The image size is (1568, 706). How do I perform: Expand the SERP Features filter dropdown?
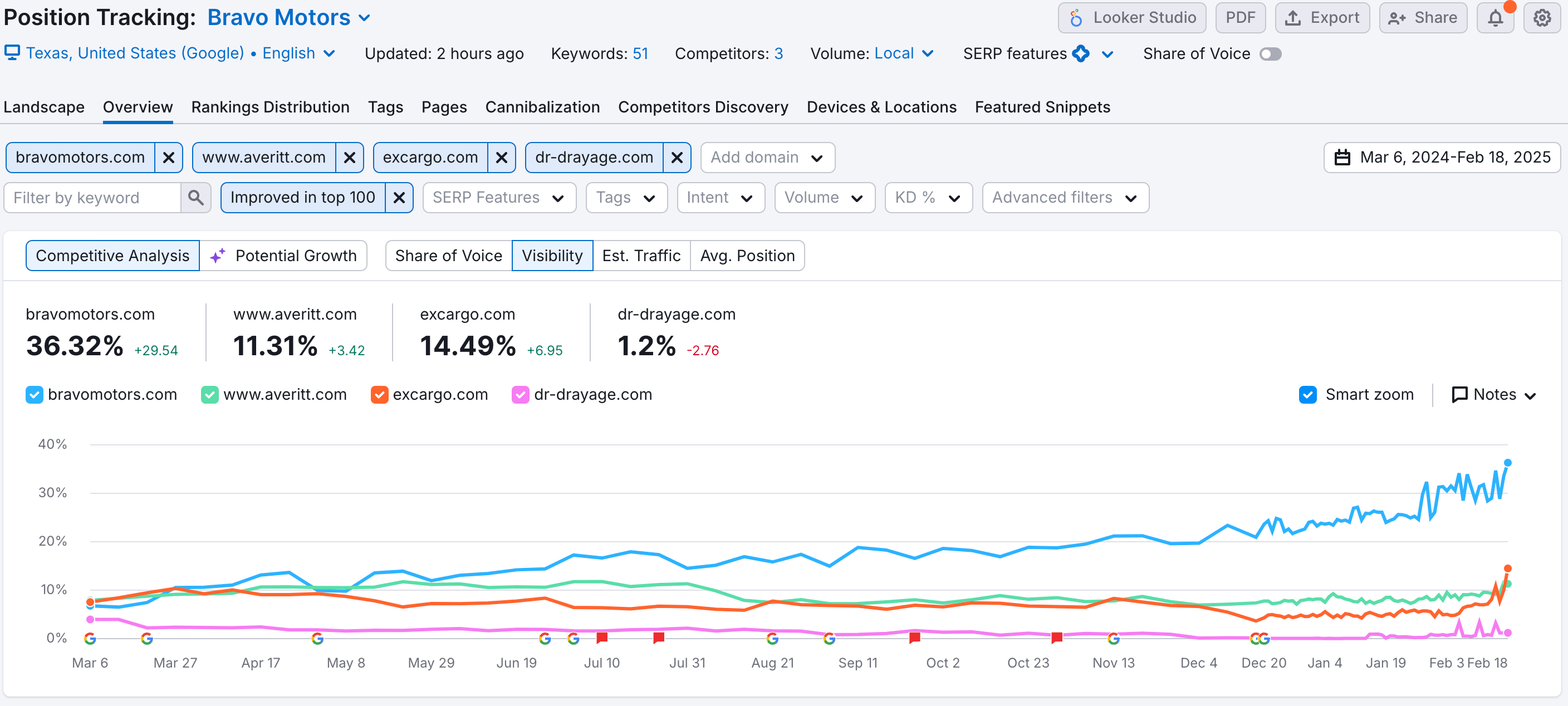[x=498, y=197]
